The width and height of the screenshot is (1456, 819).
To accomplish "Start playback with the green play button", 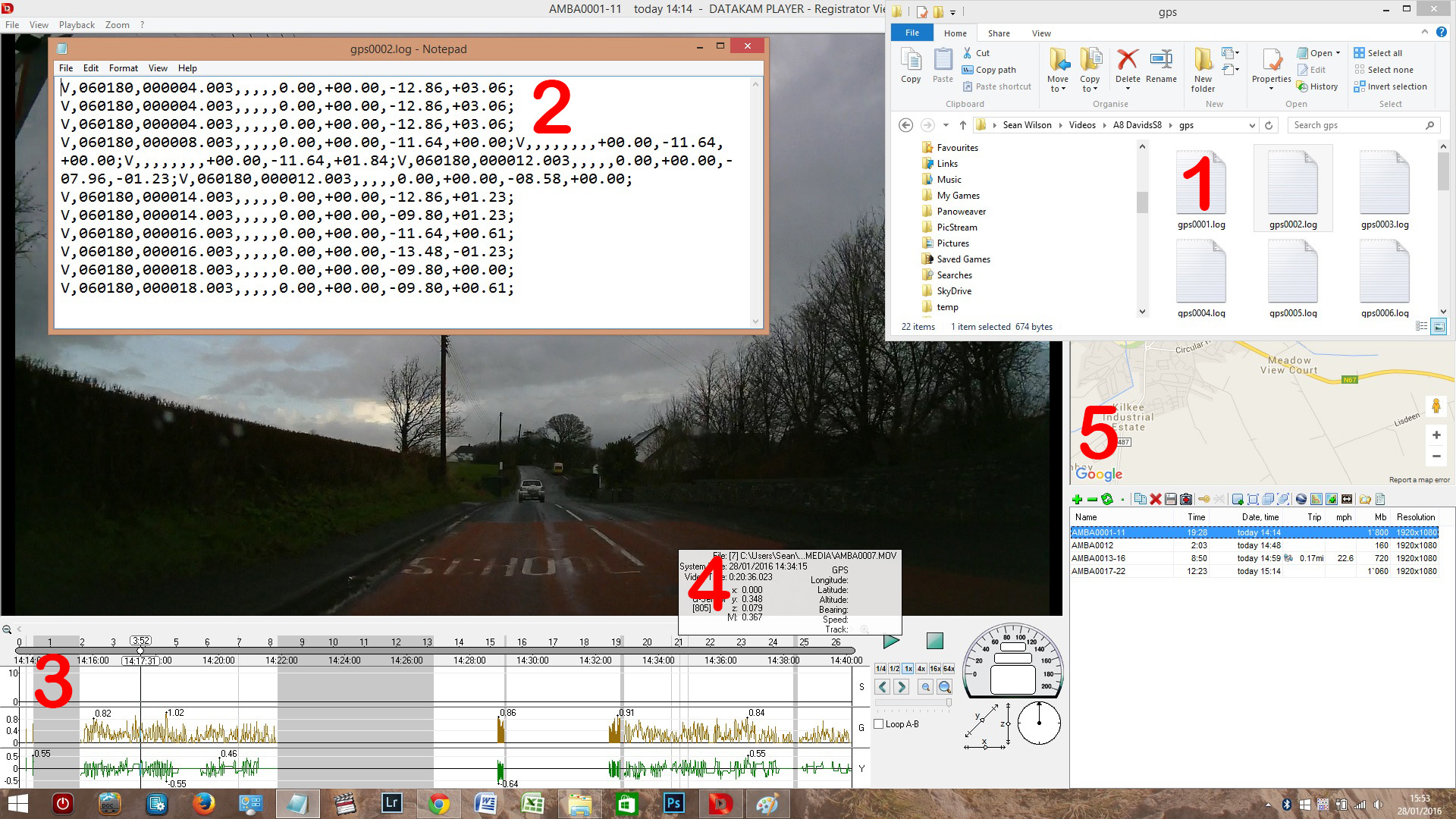I will 892,641.
